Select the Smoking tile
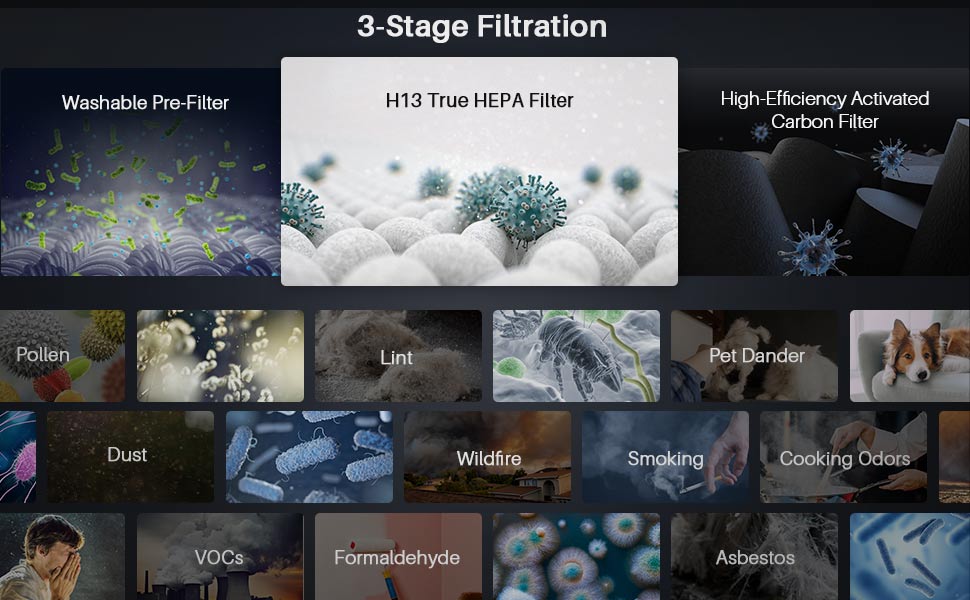Image resolution: width=970 pixels, height=600 pixels. click(666, 457)
